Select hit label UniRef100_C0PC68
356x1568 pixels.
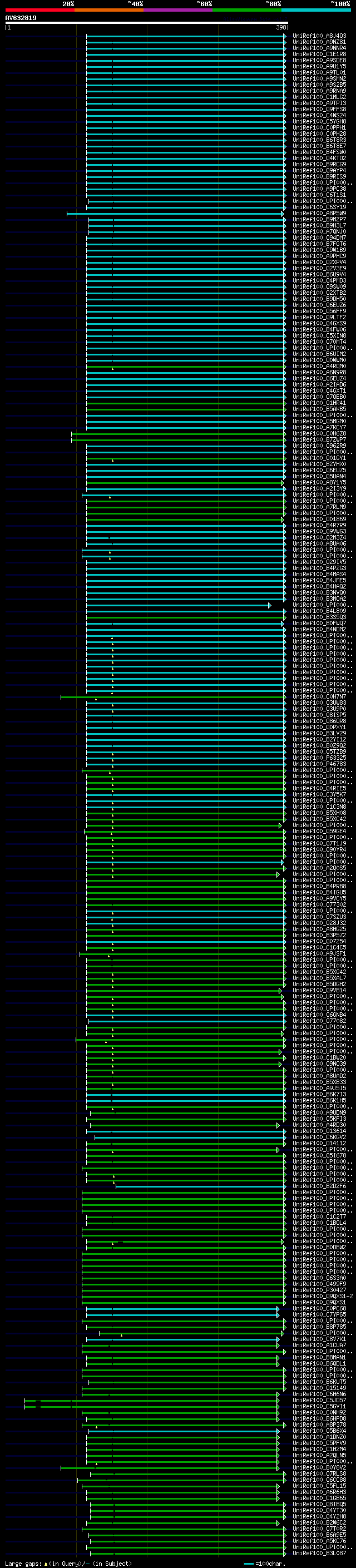coord(319,1308)
